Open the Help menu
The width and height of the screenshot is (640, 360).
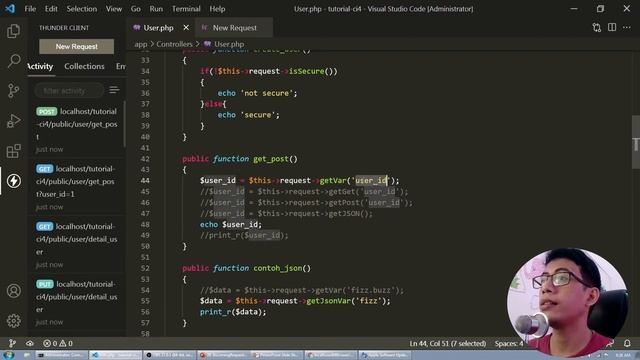click(x=217, y=9)
